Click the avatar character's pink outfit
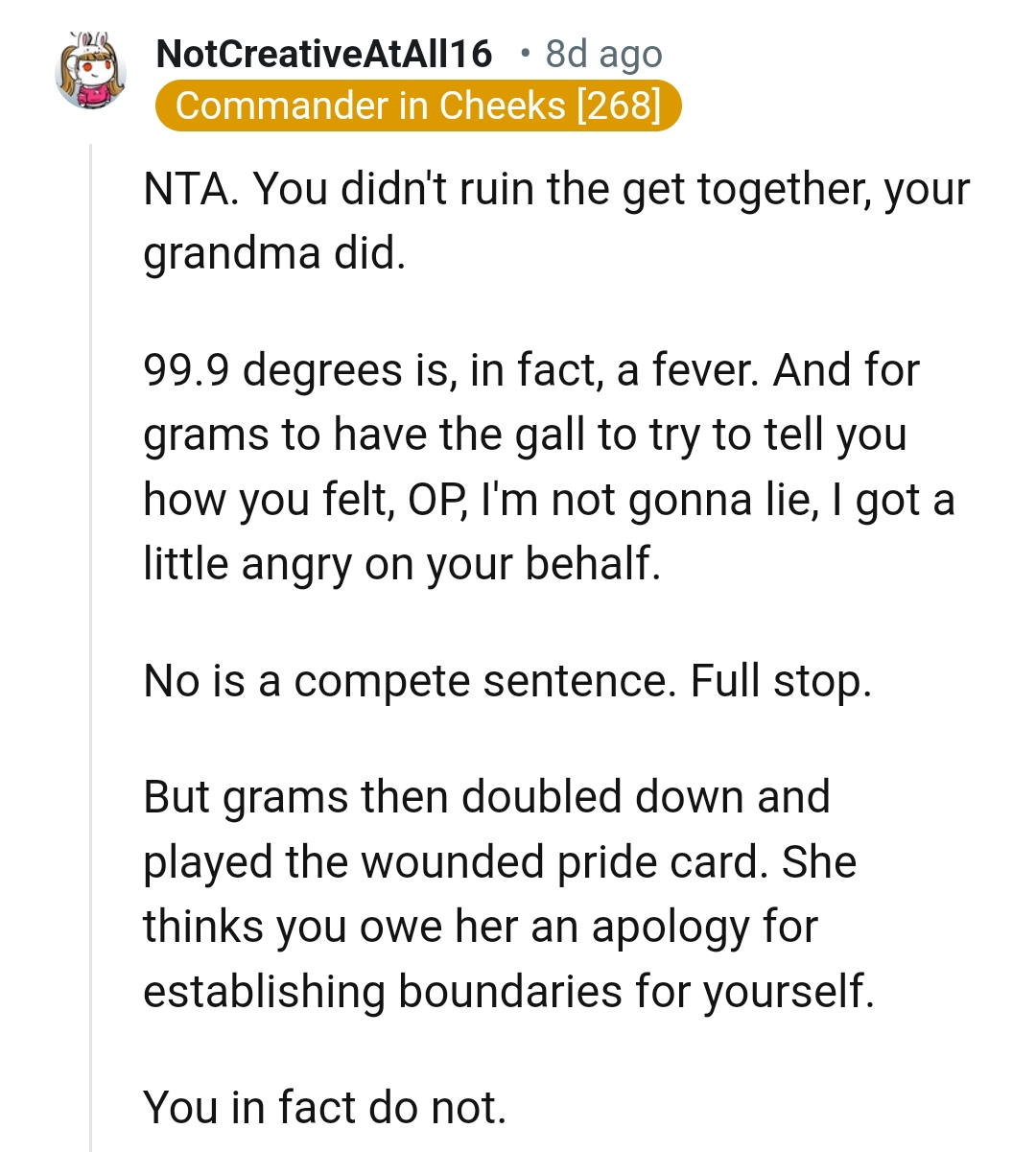The width and height of the screenshot is (1036, 1152). point(96,98)
